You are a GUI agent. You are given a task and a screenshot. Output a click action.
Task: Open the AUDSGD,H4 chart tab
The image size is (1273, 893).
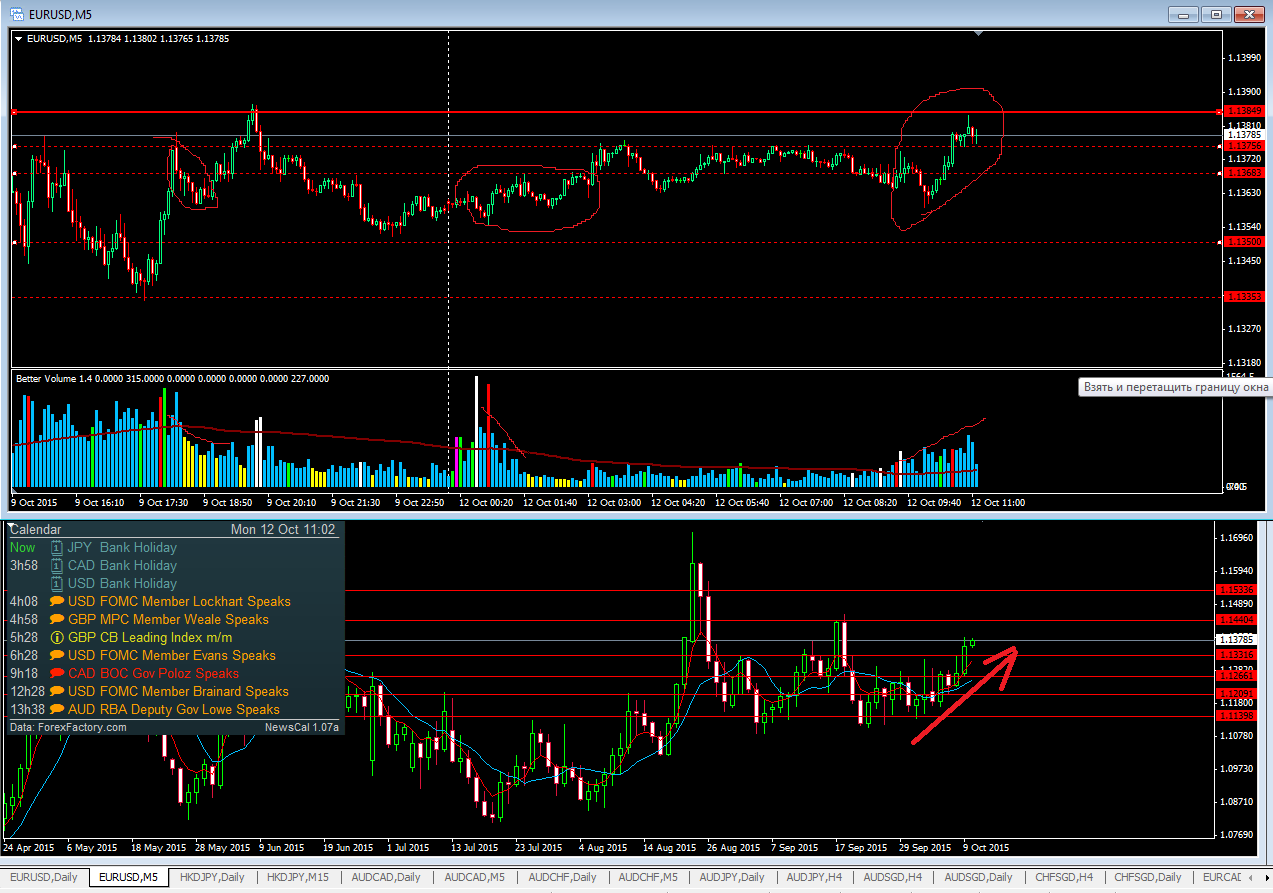point(892,877)
